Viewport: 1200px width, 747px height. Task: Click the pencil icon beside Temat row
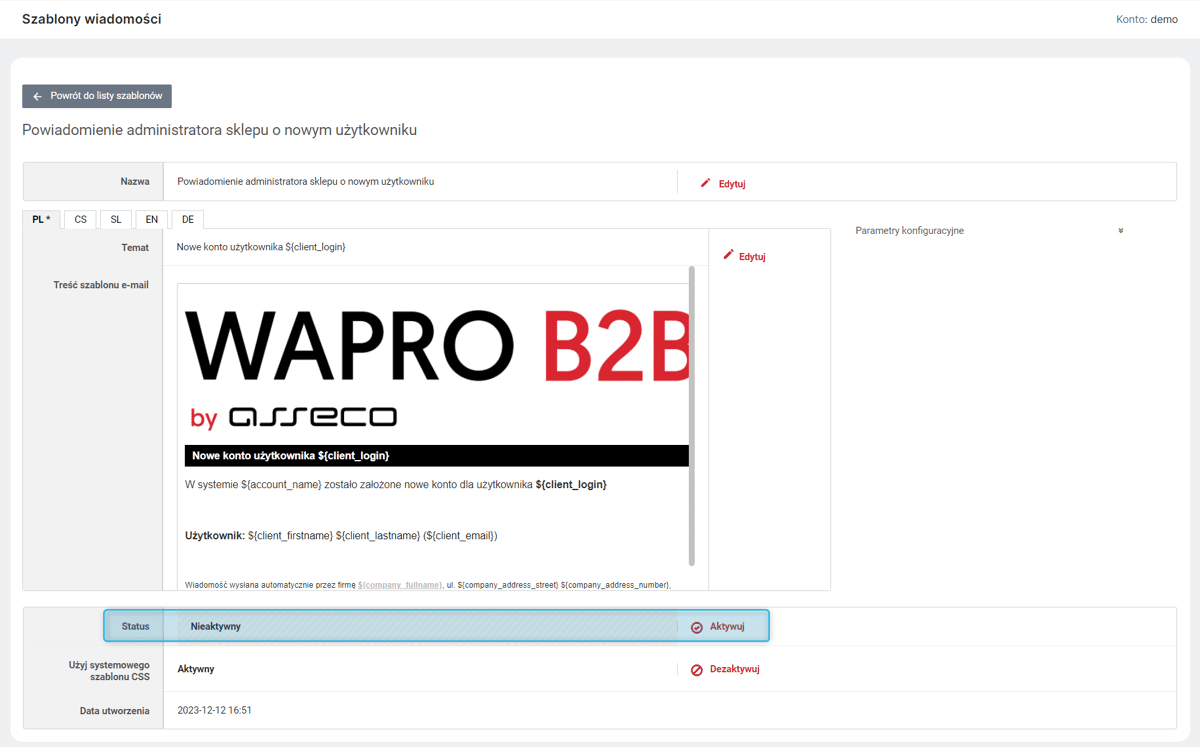click(728, 255)
